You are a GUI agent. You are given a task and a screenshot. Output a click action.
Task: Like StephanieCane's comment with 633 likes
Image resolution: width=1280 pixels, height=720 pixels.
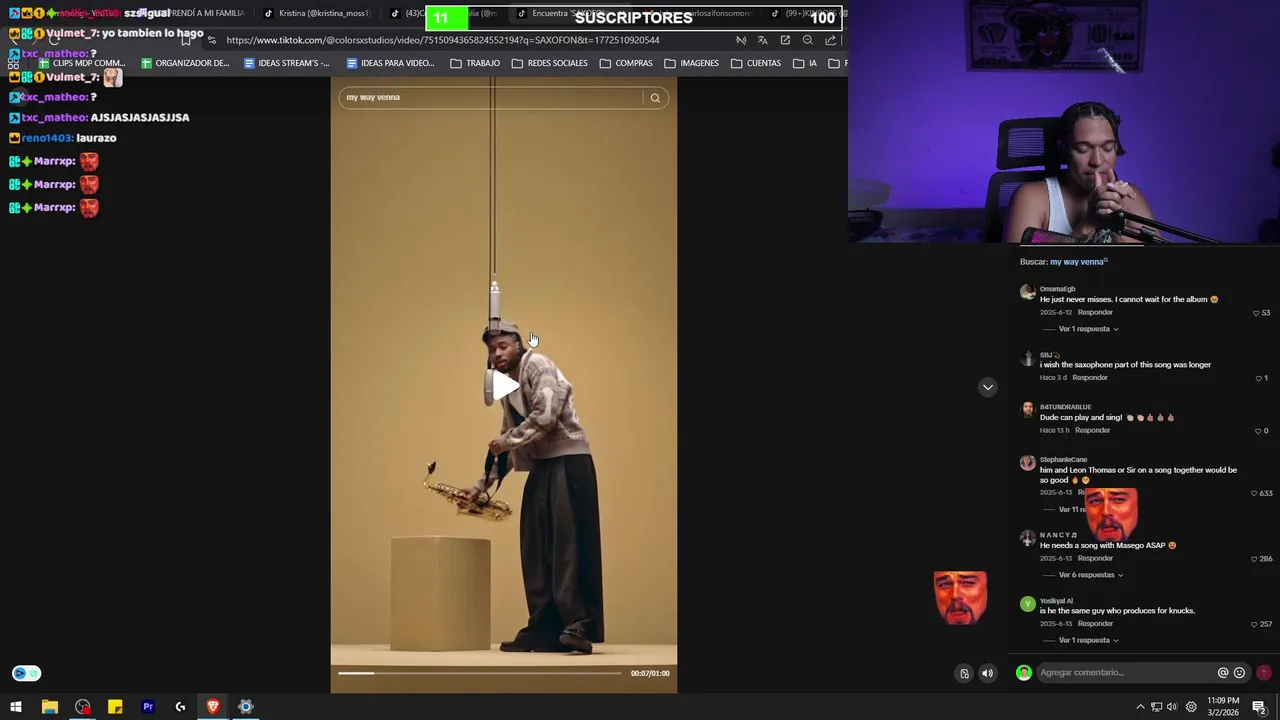click(1254, 493)
